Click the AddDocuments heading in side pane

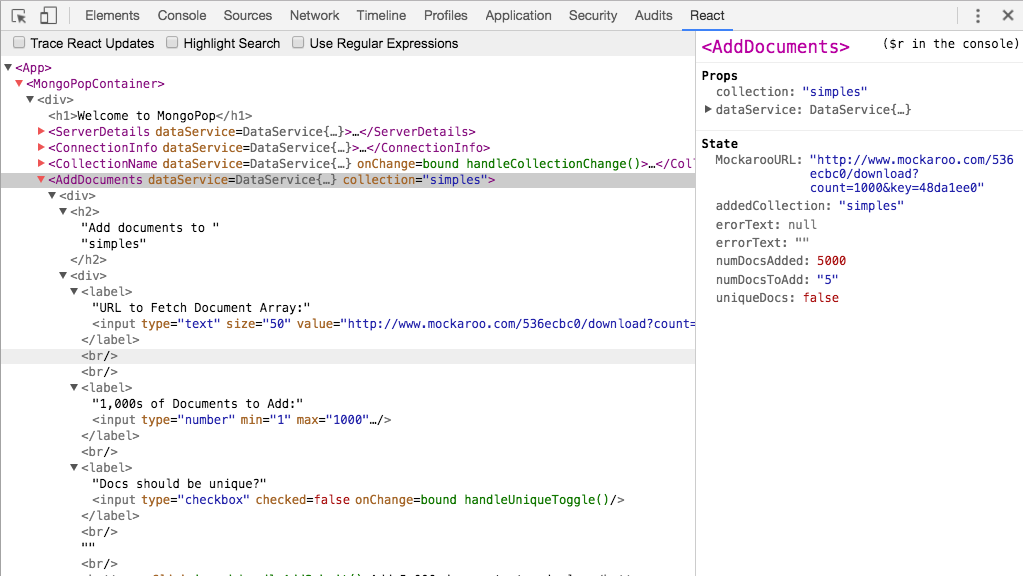pyautogui.click(x=775, y=47)
